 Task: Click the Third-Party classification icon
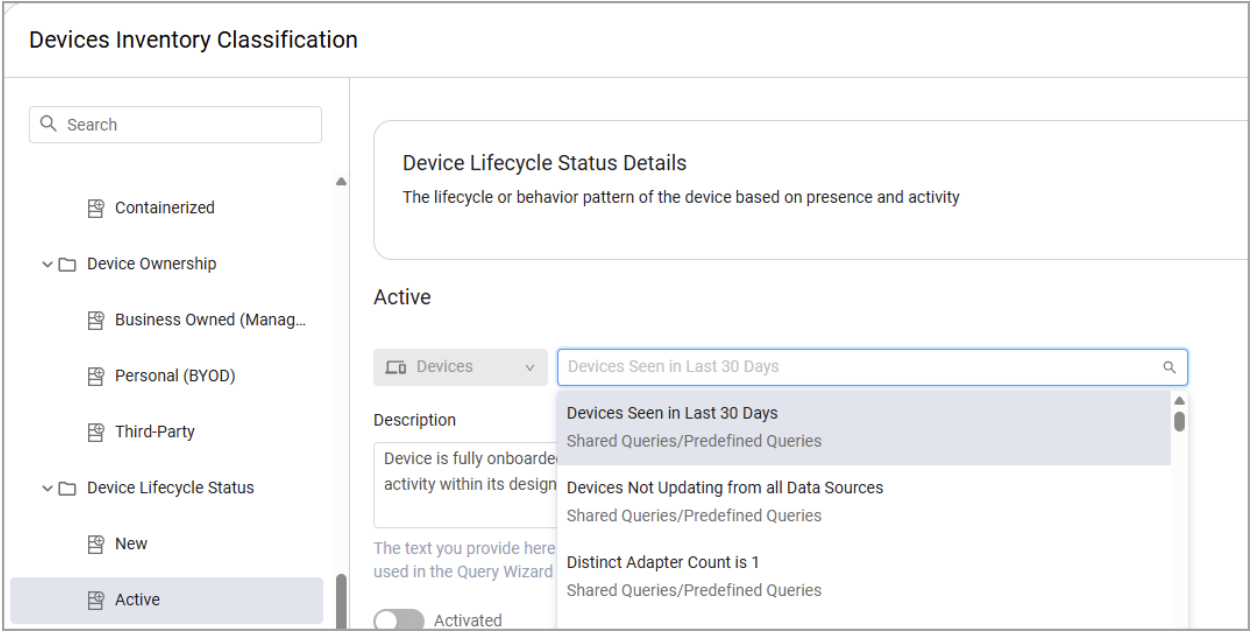[x=96, y=432]
